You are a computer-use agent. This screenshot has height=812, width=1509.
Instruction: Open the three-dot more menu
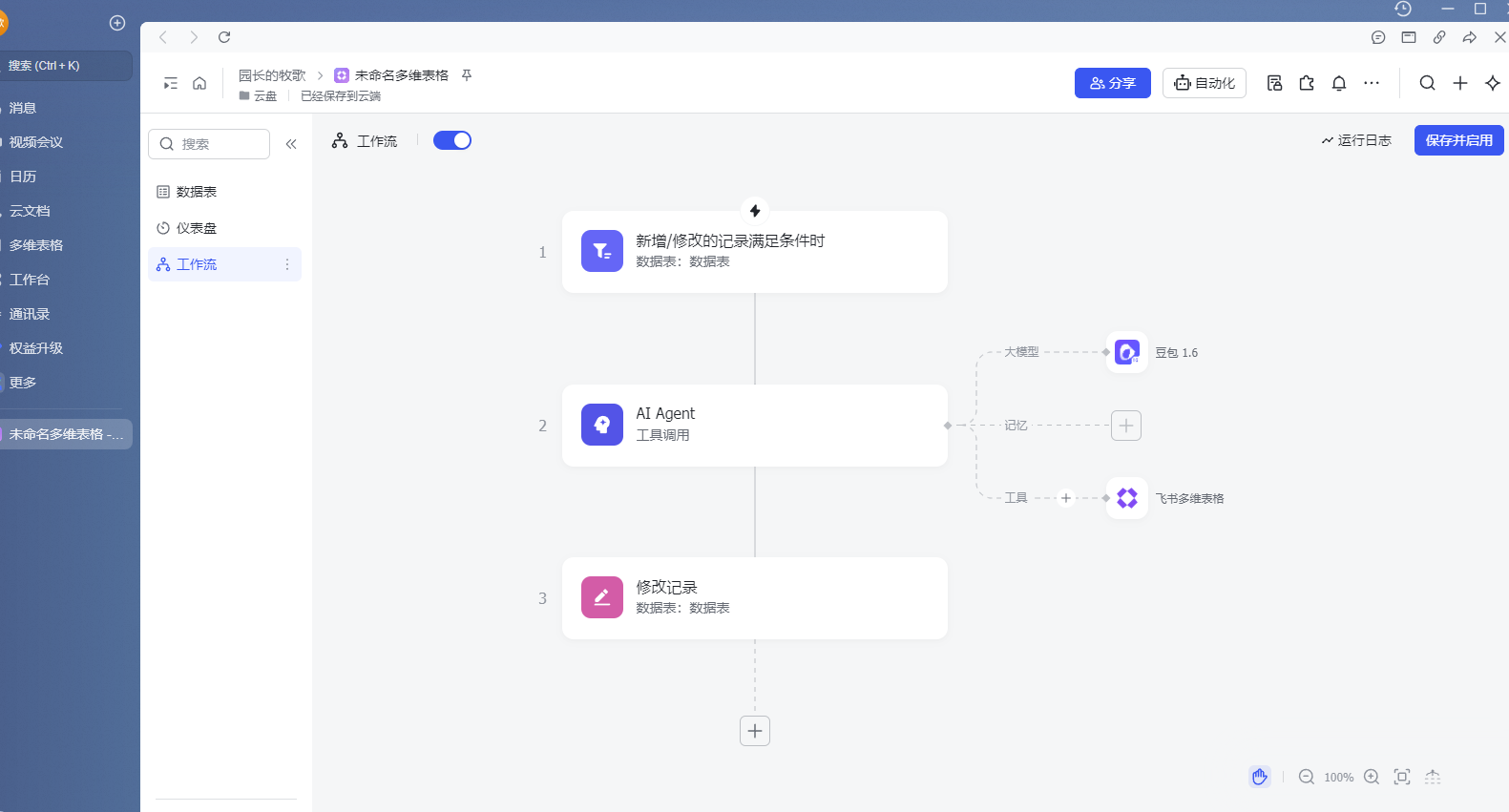click(1372, 83)
